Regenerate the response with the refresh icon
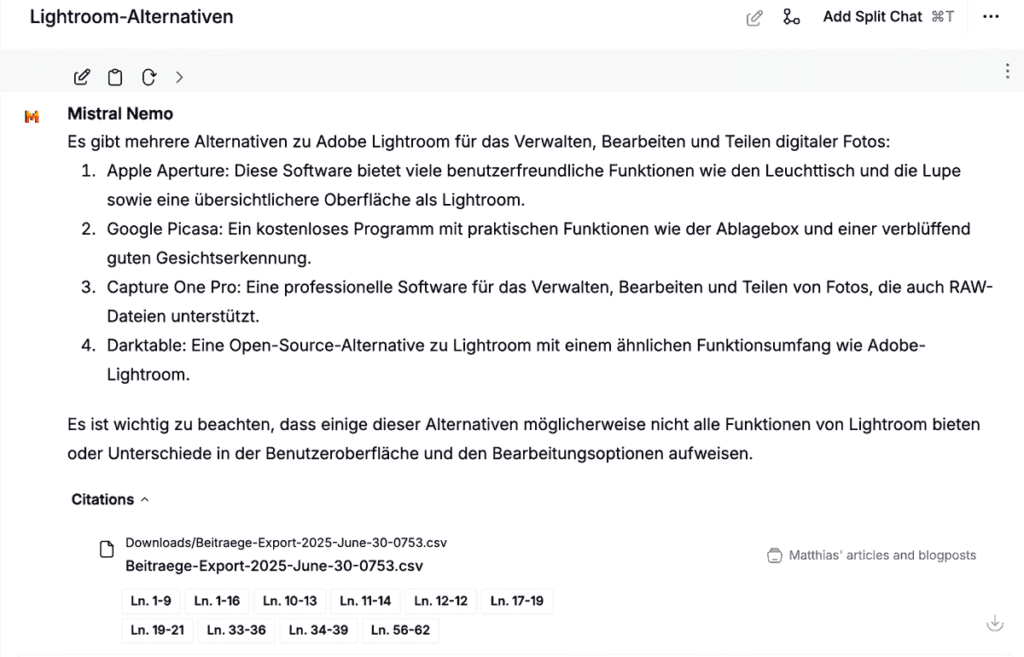This screenshot has width=1024, height=657. [x=149, y=77]
